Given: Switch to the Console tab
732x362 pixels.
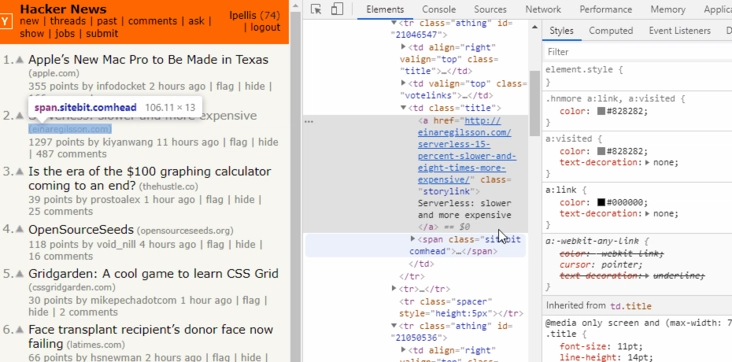Looking at the screenshot, I should pos(439,9).
